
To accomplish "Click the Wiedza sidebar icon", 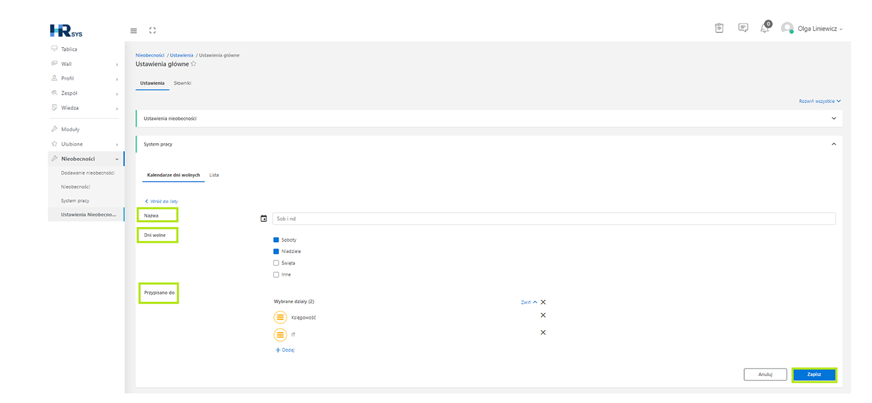I will coord(54,107).
